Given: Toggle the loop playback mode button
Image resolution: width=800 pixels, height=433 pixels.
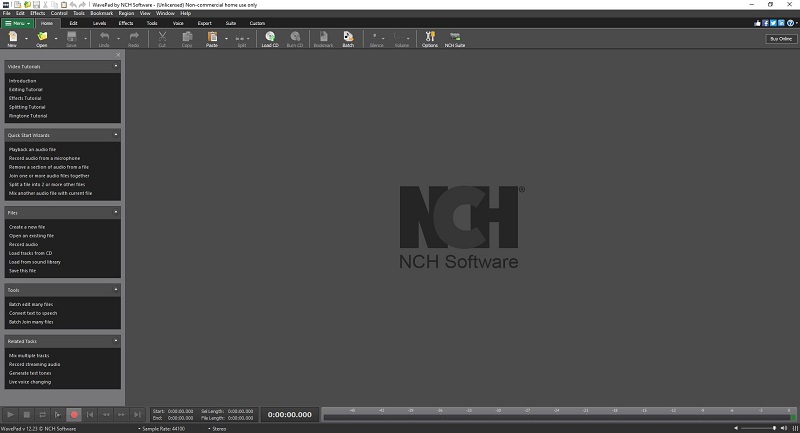Looking at the screenshot, I should pyautogui.click(x=42, y=415).
